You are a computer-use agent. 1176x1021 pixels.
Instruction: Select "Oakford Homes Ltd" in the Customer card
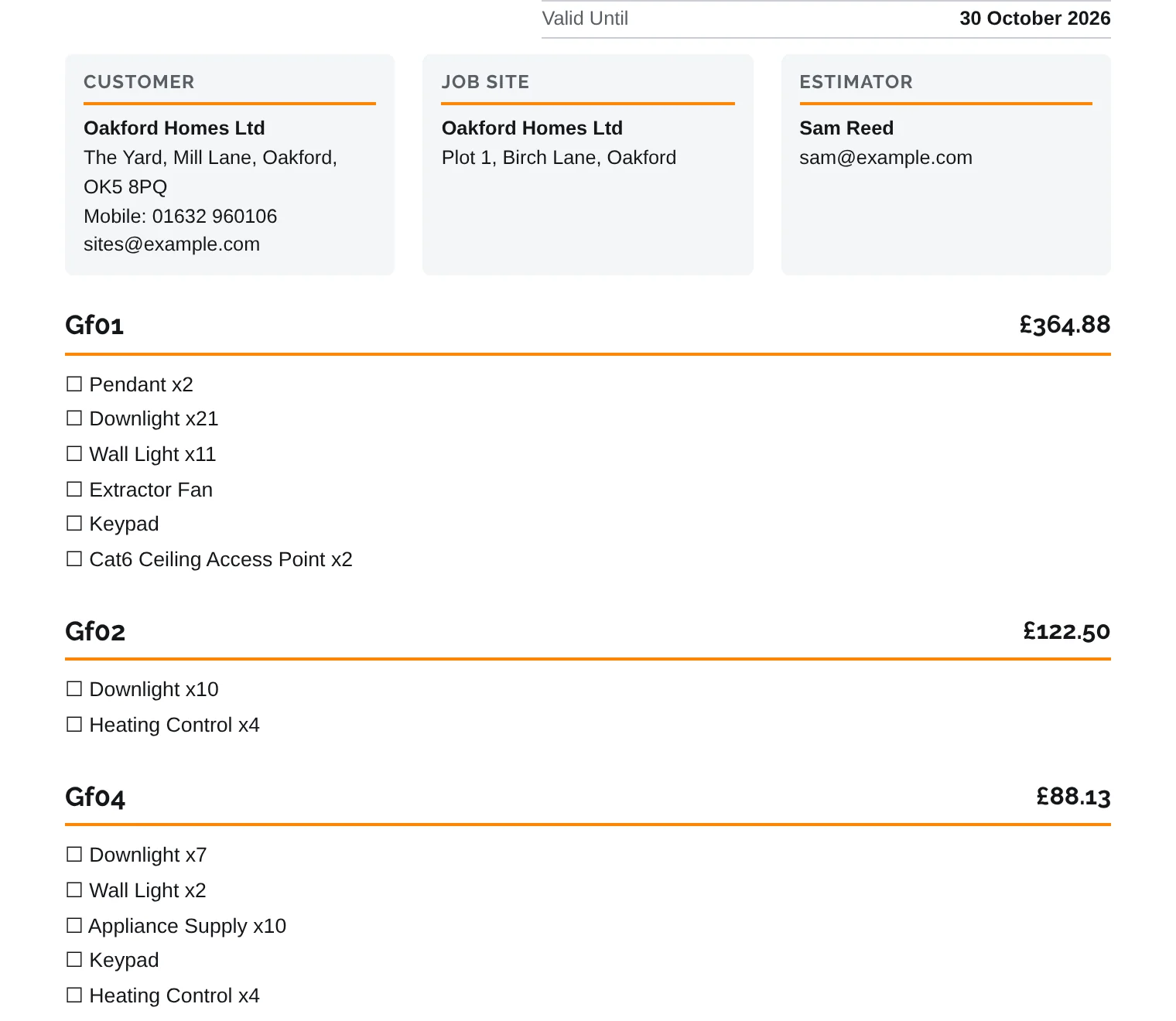(174, 128)
